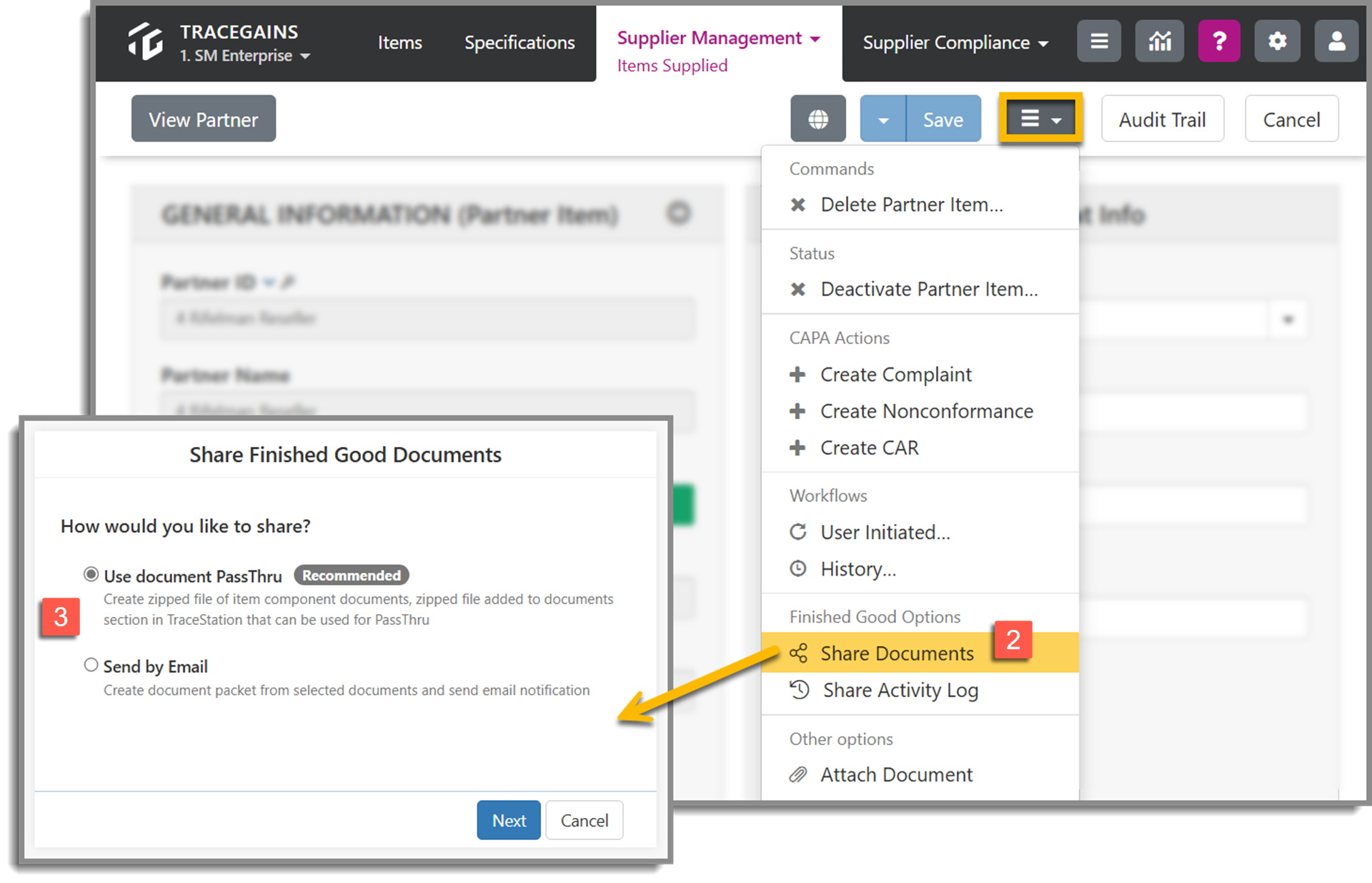Click the plus icon beside Create Complaint
Viewport: 1372px width, 883px height.
pyautogui.click(x=797, y=374)
